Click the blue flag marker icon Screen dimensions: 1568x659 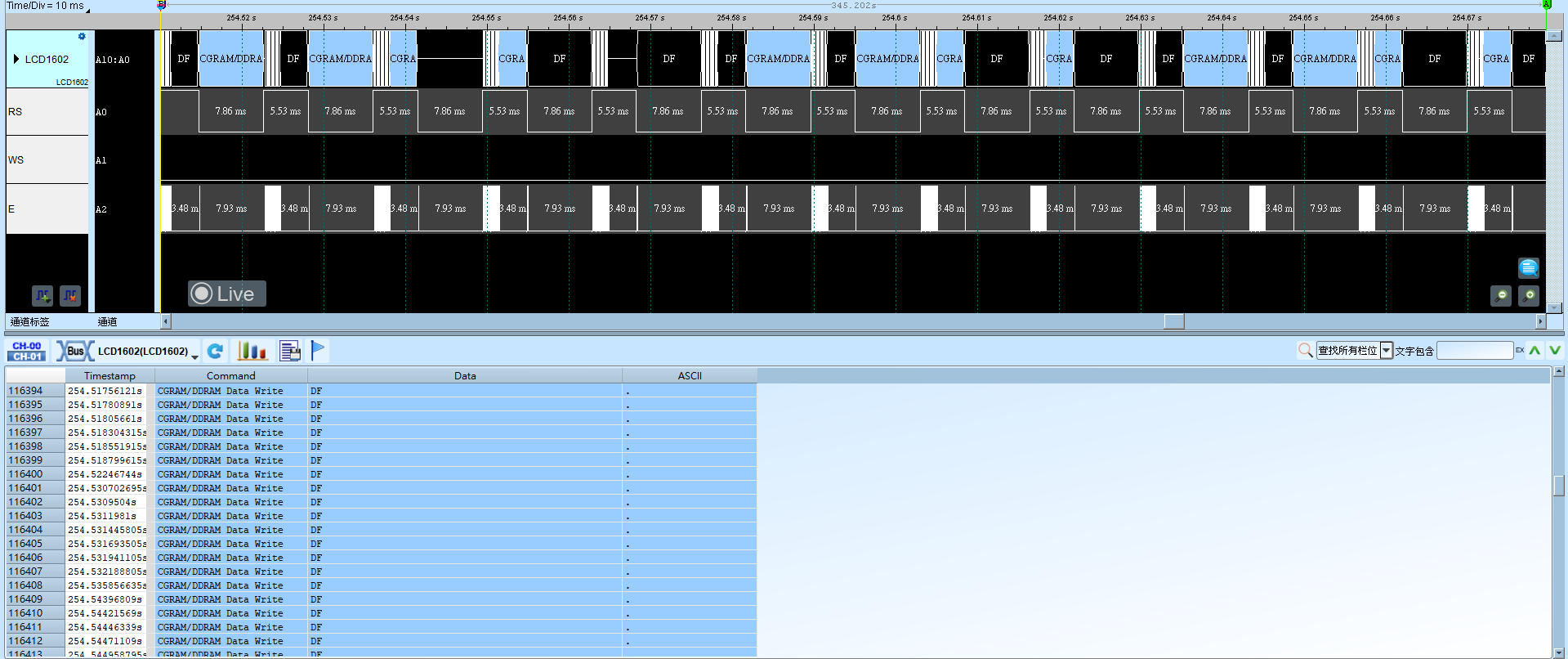(x=318, y=351)
